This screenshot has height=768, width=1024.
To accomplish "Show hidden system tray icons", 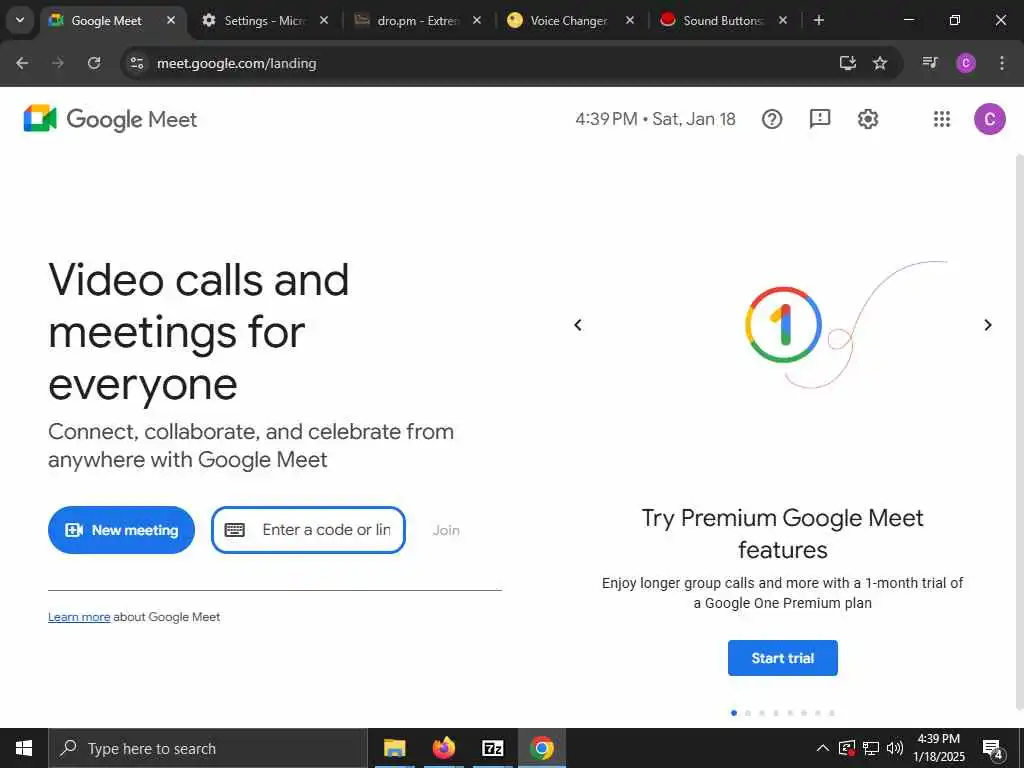I will (x=823, y=748).
